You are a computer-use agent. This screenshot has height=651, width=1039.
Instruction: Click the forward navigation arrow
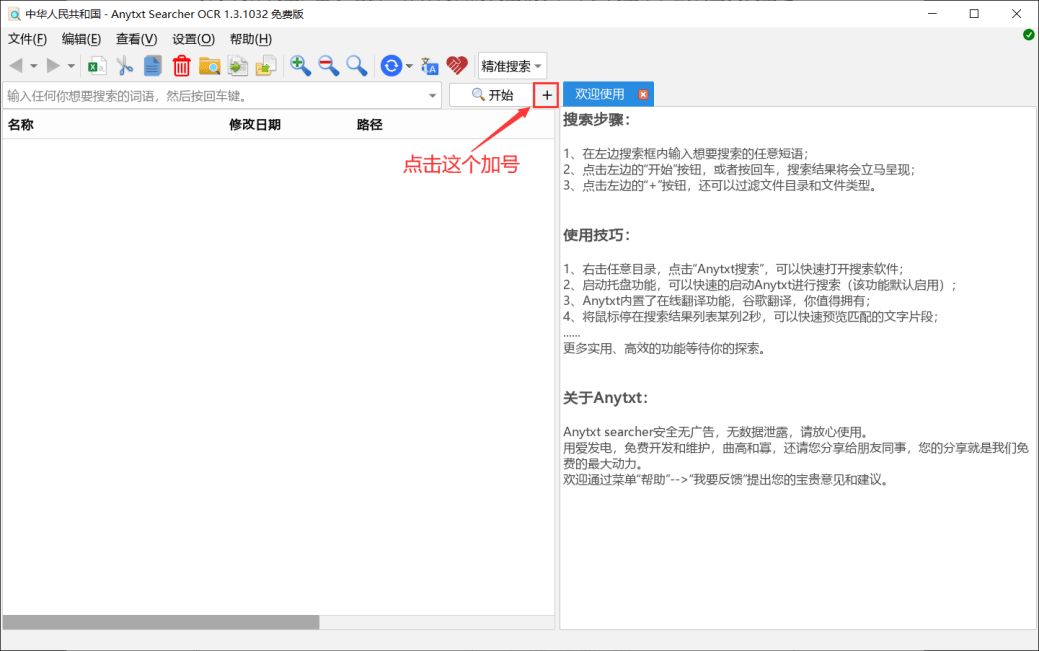click(53, 66)
